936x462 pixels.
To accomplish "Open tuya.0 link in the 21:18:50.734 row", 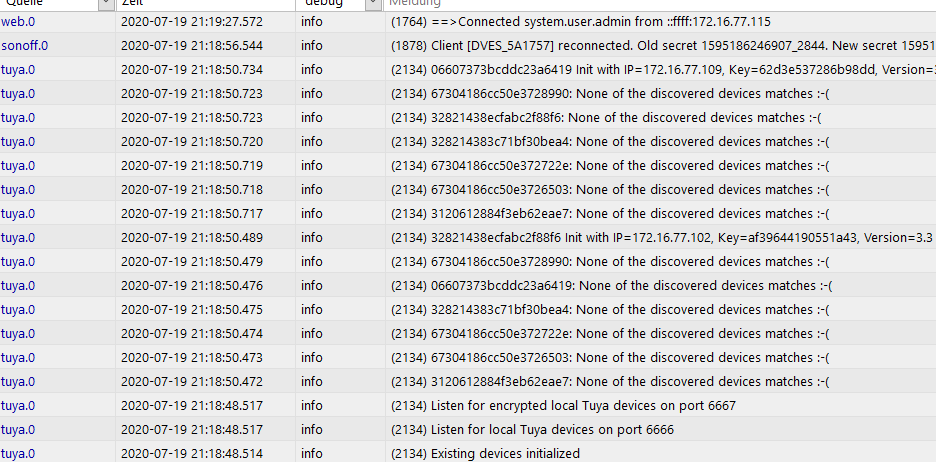I will (x=18, y=70).
